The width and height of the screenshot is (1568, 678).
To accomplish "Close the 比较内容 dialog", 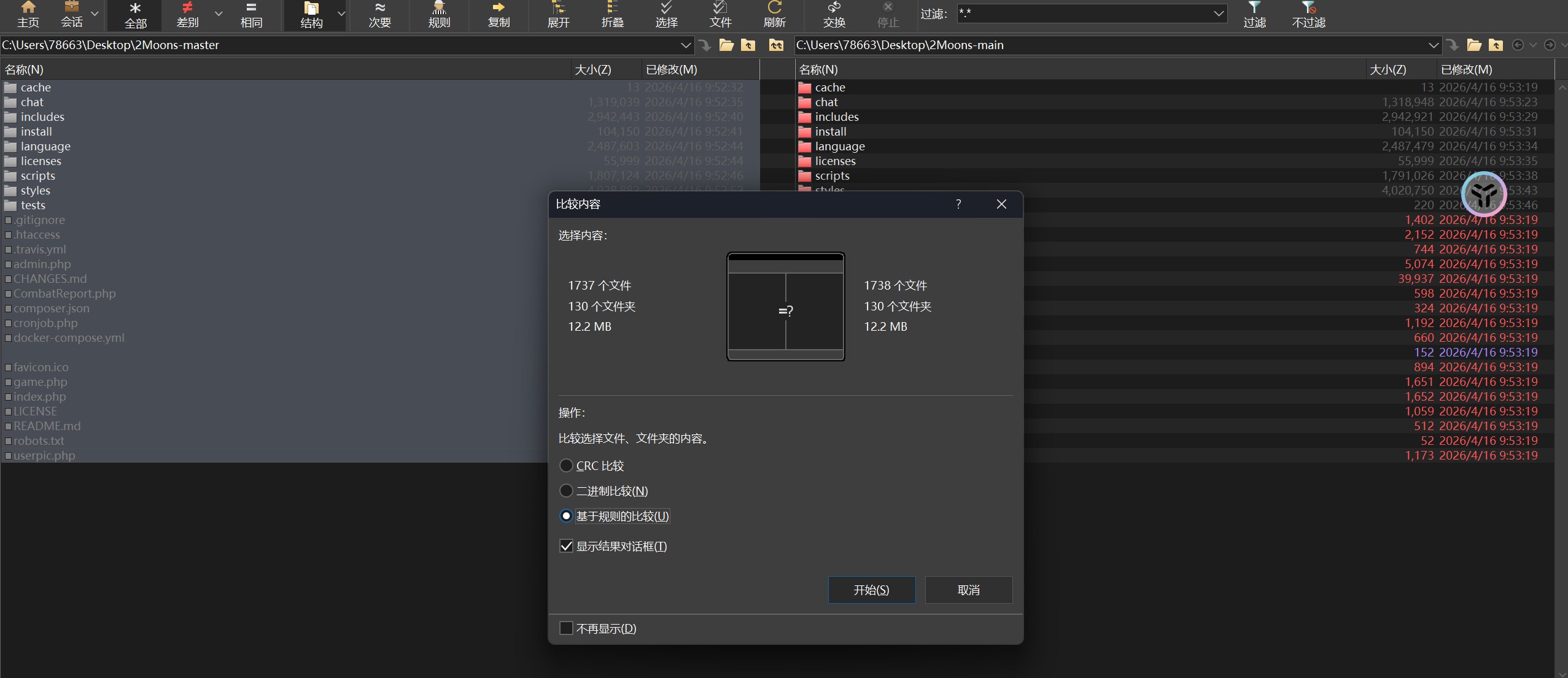I will 1001,204.
